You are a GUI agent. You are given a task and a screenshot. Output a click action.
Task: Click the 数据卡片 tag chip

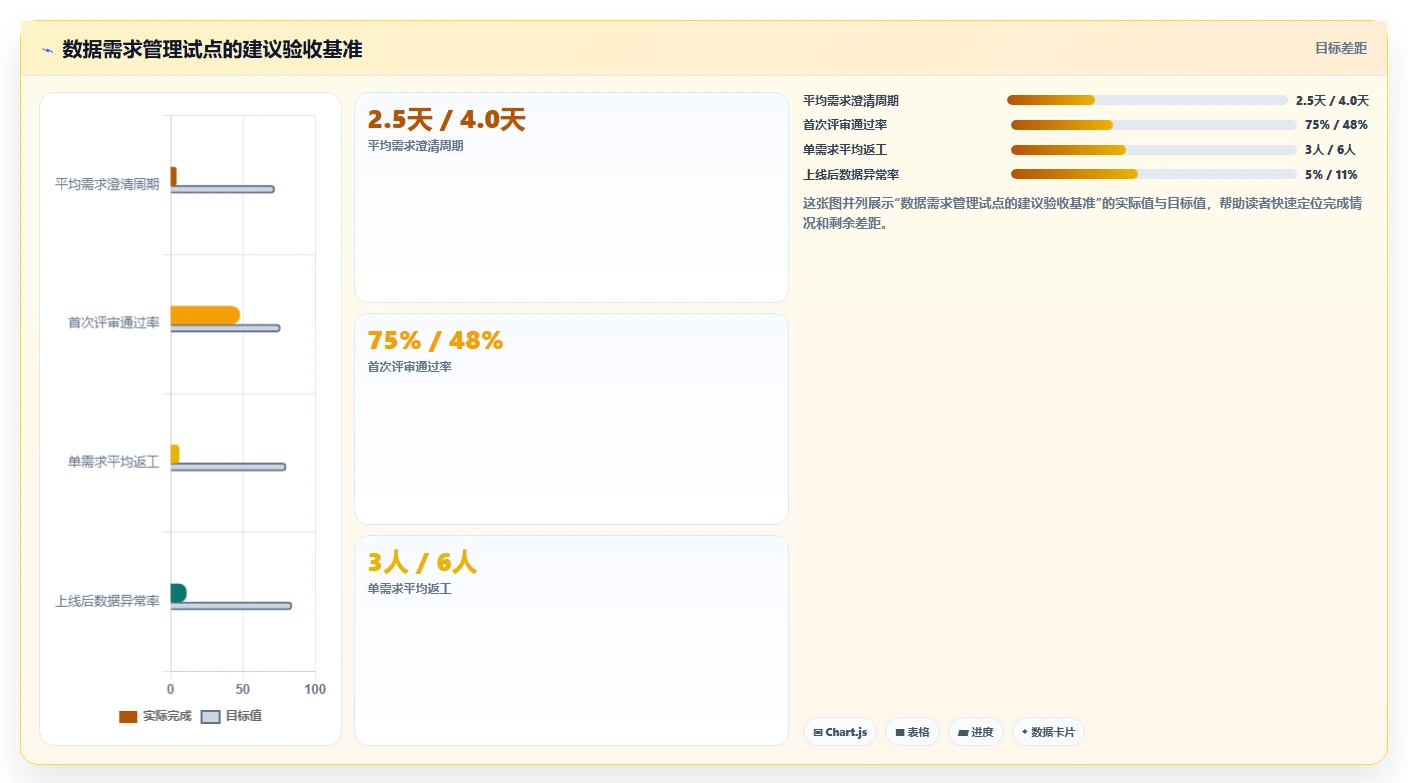point(1048,732)
